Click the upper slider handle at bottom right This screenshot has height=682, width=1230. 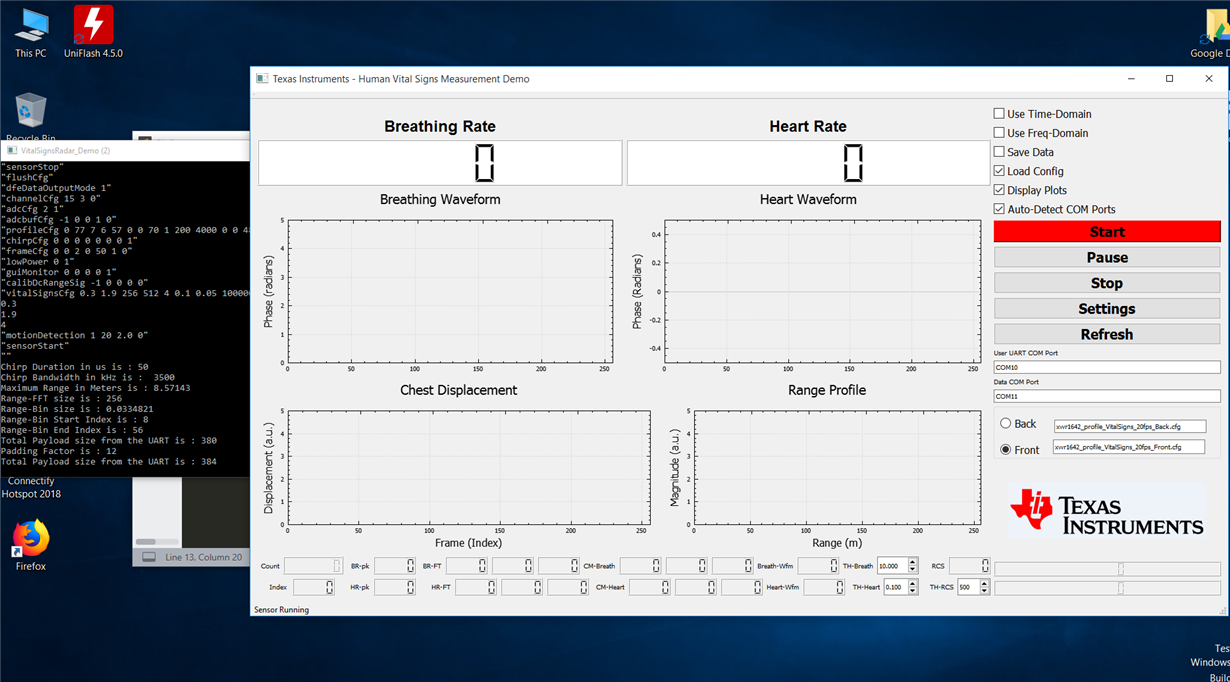click(1121, 569)
